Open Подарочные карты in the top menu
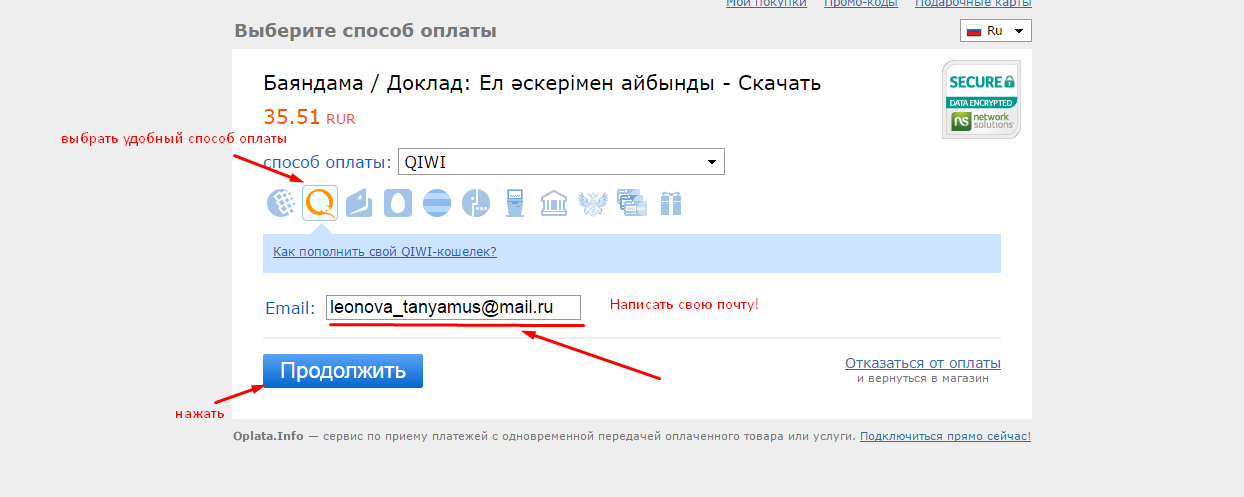Image resolution: width=1244 pixels, height=497 pixels. (x=972, y=4)
